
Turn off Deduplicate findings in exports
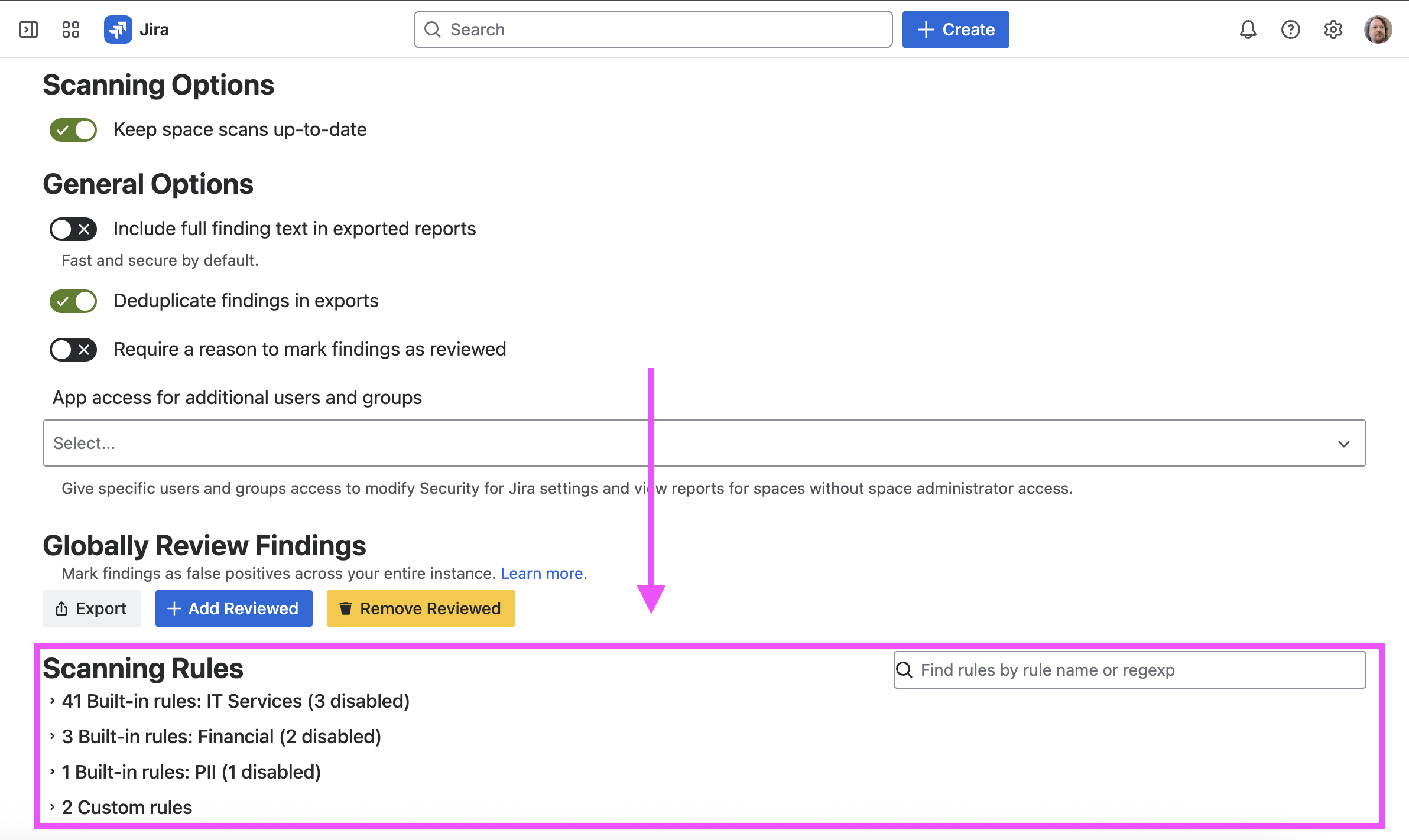(x=73, y=301)
